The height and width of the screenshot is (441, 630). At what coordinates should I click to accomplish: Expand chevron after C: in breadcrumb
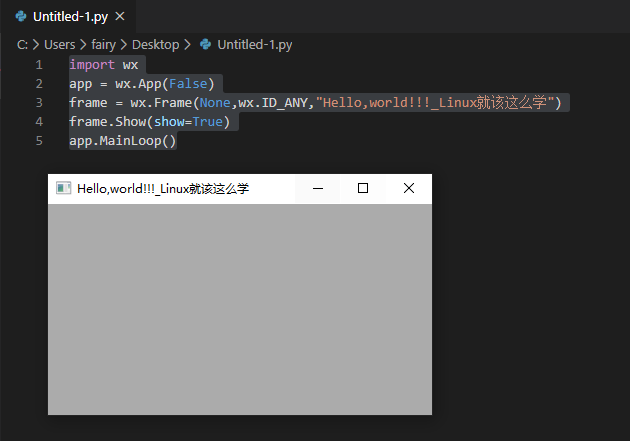click(x=36, y=45)
